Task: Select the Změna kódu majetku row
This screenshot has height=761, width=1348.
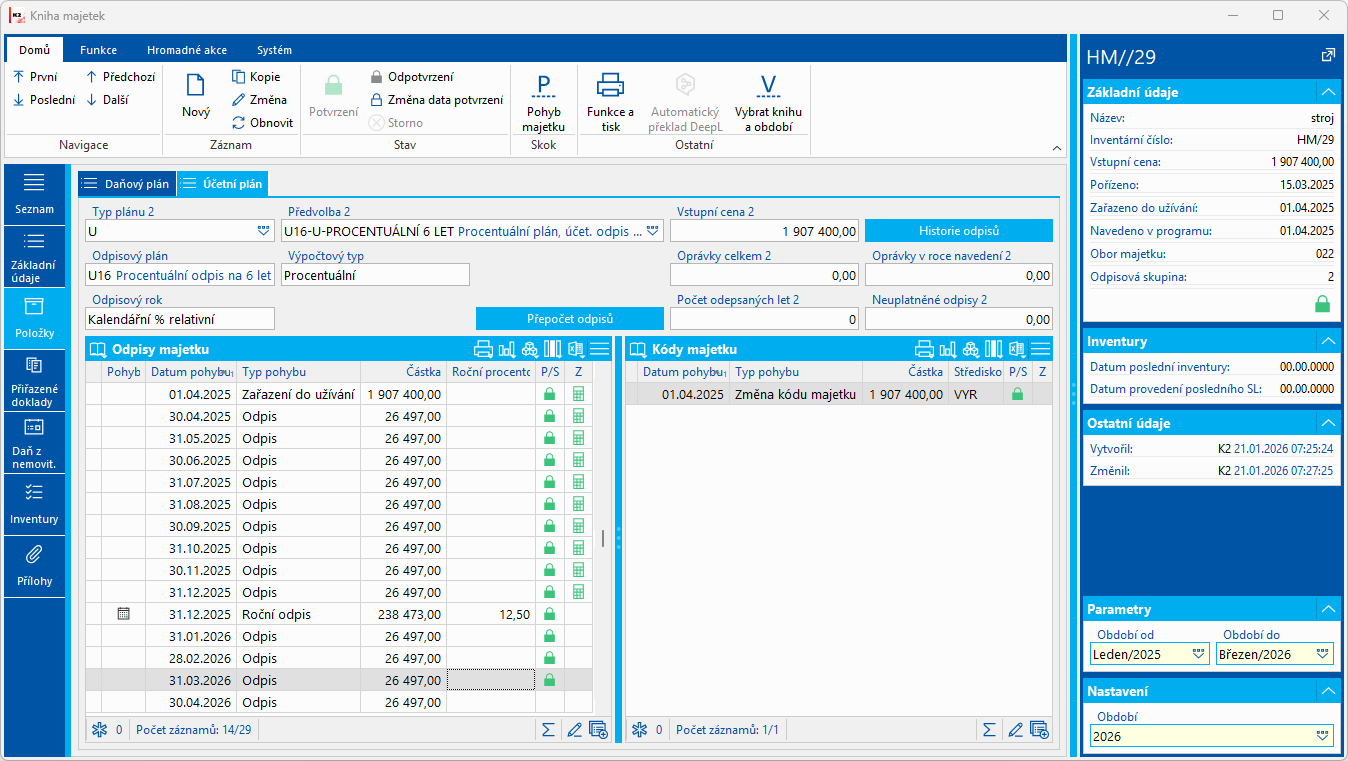Action: pos(839,394)
